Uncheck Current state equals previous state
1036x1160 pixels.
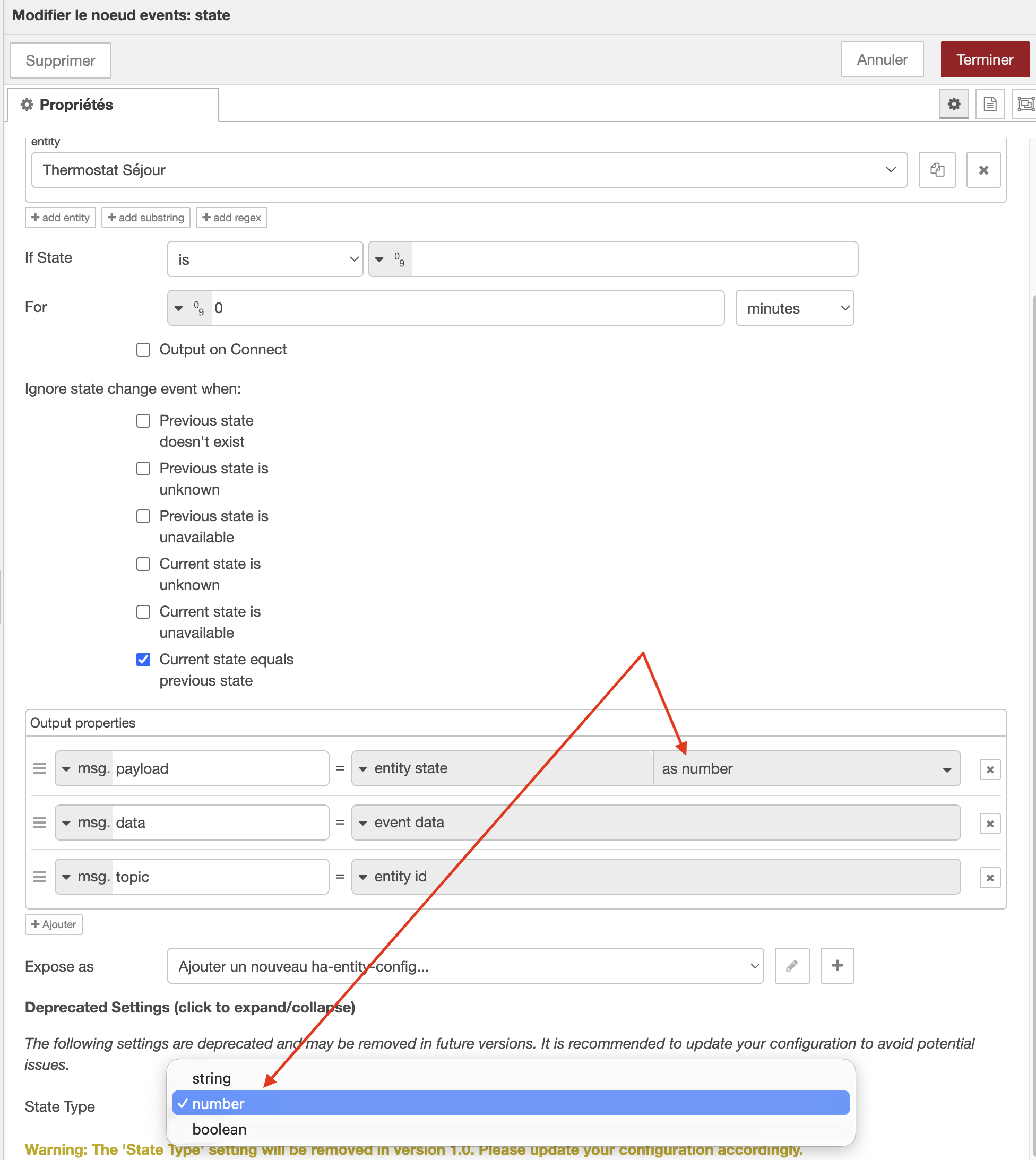tap(143, 660)
